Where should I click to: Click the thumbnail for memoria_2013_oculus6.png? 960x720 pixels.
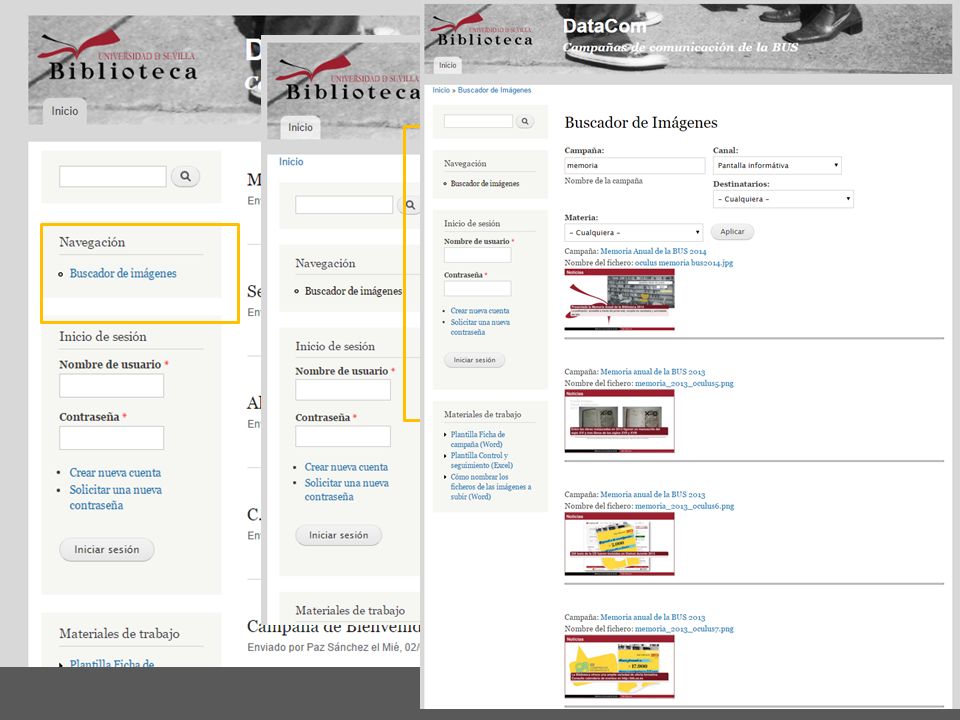[x=619, y=544]
